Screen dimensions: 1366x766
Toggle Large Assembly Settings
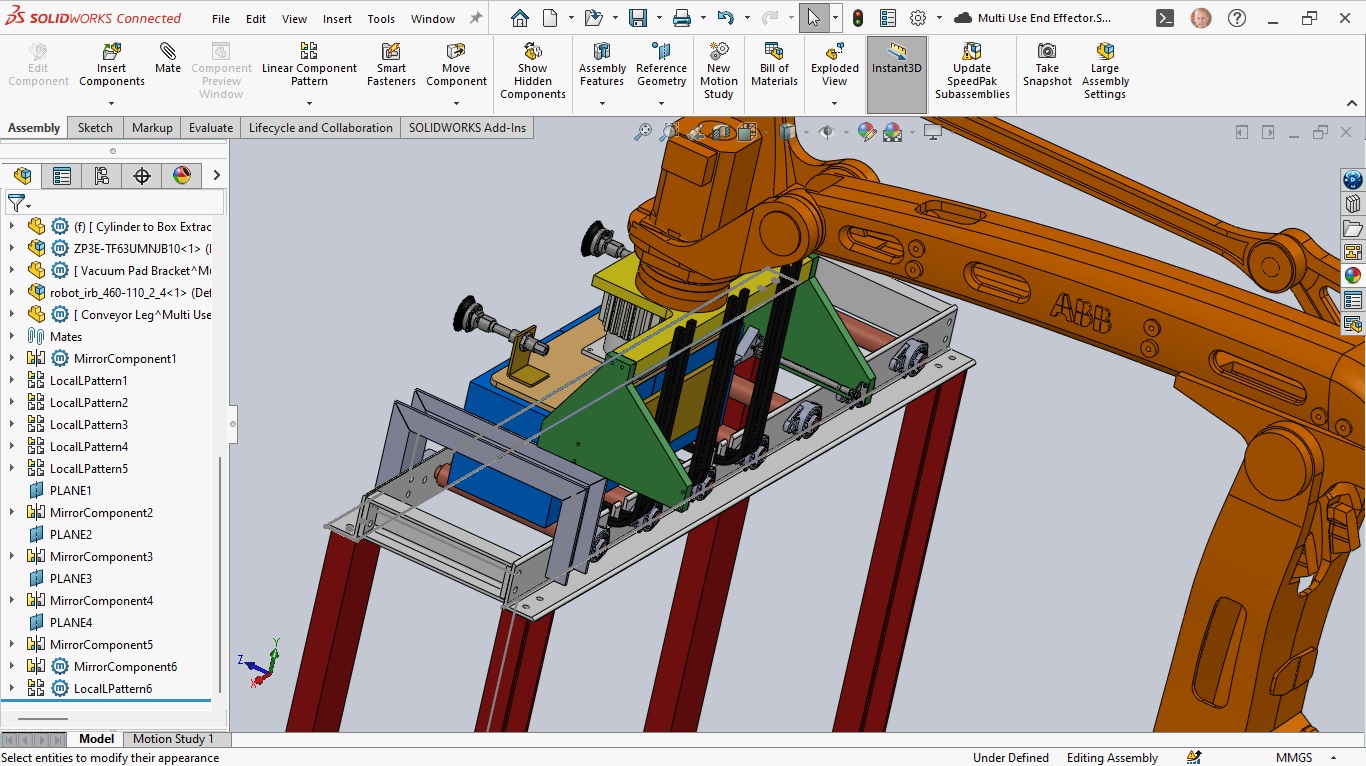coord(1105,71)
